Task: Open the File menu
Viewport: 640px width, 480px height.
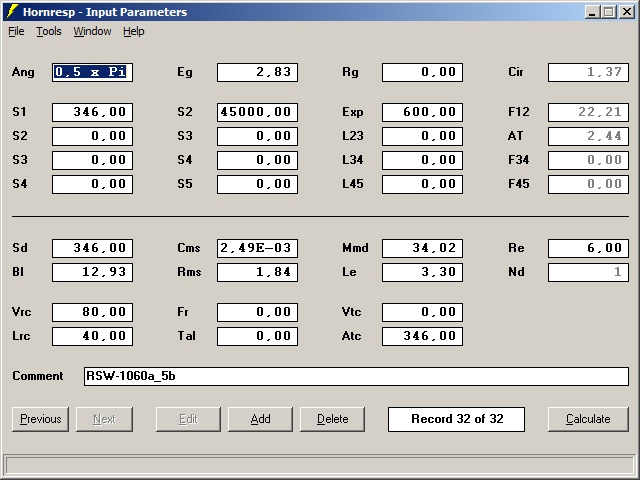Action: 16,31
